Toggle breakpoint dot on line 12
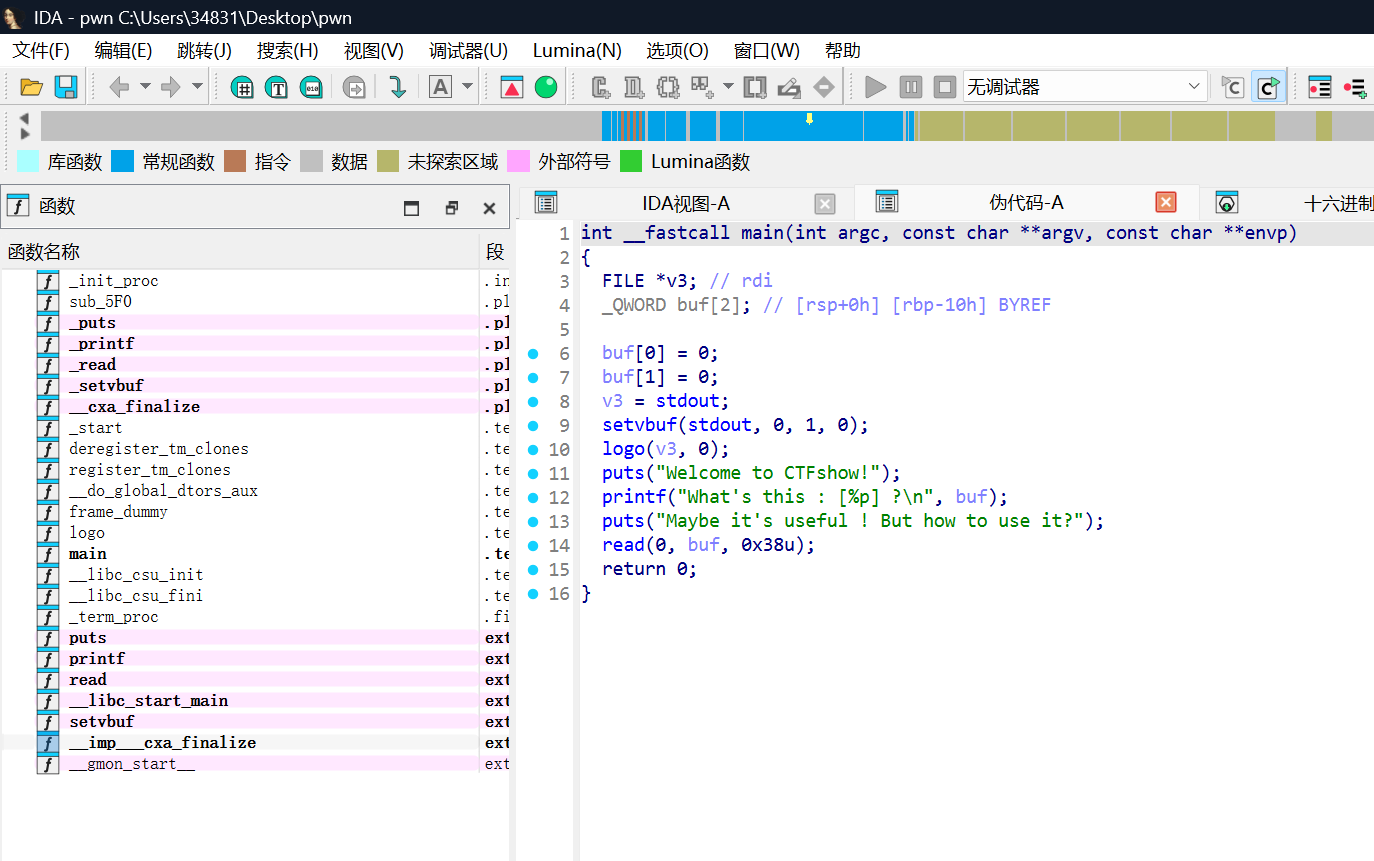 (533, 497)
